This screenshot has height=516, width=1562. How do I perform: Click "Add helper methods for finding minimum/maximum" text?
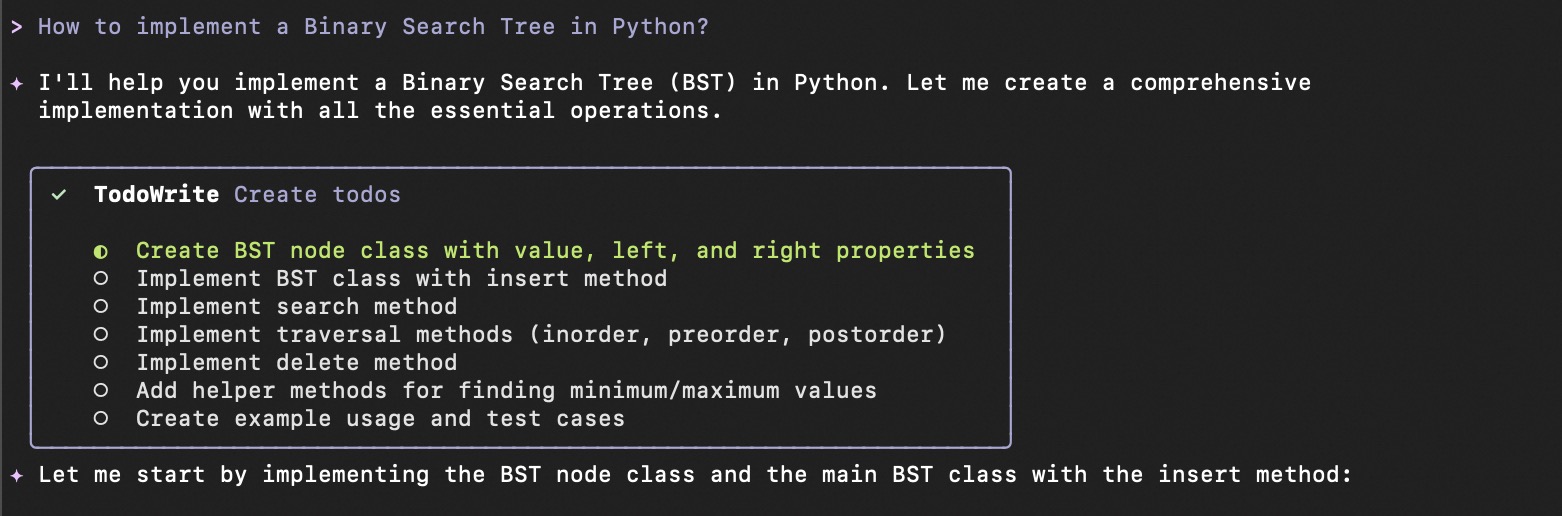(506, 391)
